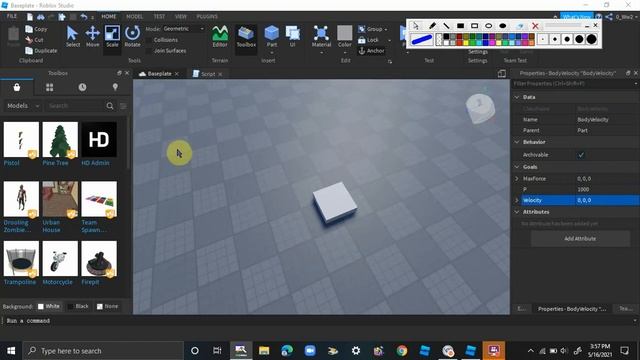
Task: Select the pencil tool in drawing overlay
Action: point(432,26)
